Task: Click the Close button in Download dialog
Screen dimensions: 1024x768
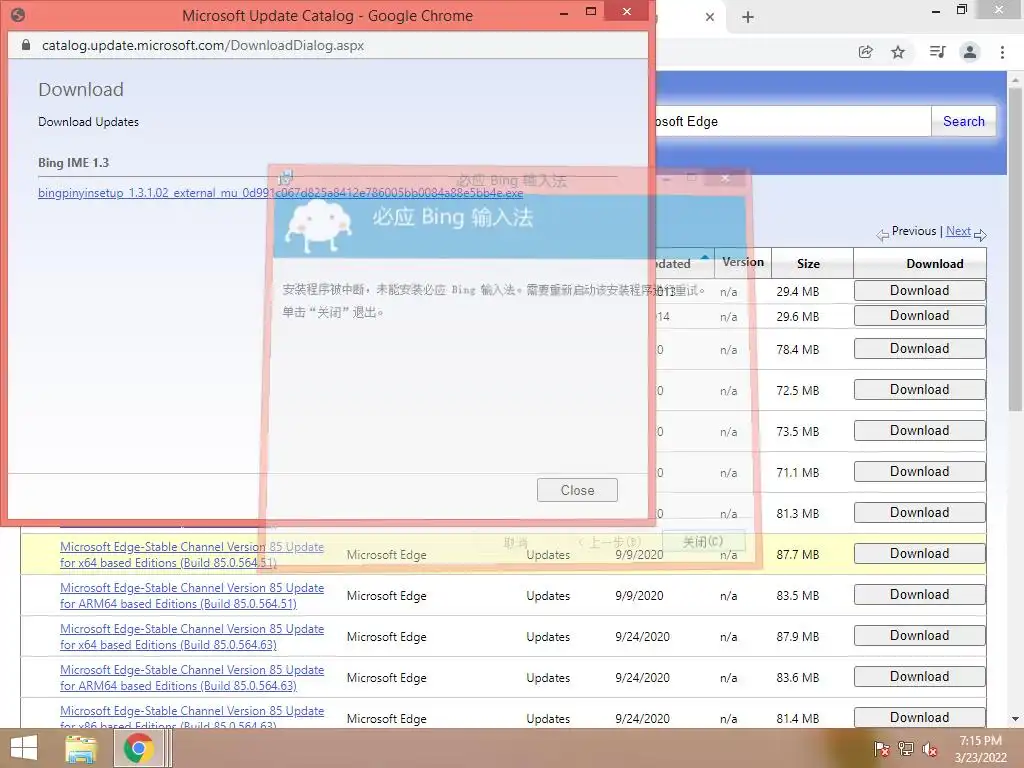Action: coord(577,490)
